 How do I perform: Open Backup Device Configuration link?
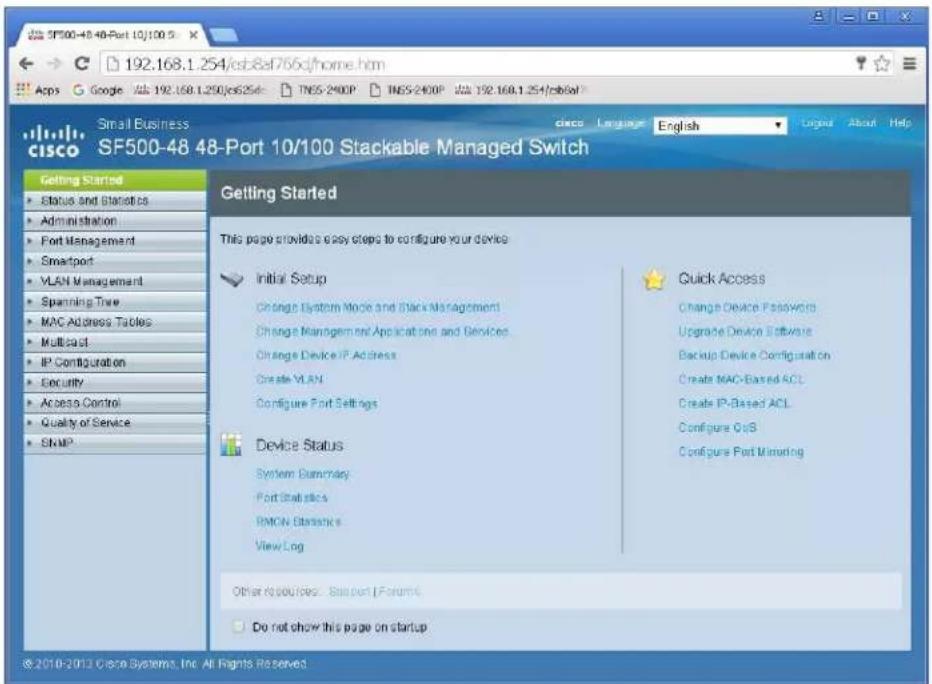(754, 355)
